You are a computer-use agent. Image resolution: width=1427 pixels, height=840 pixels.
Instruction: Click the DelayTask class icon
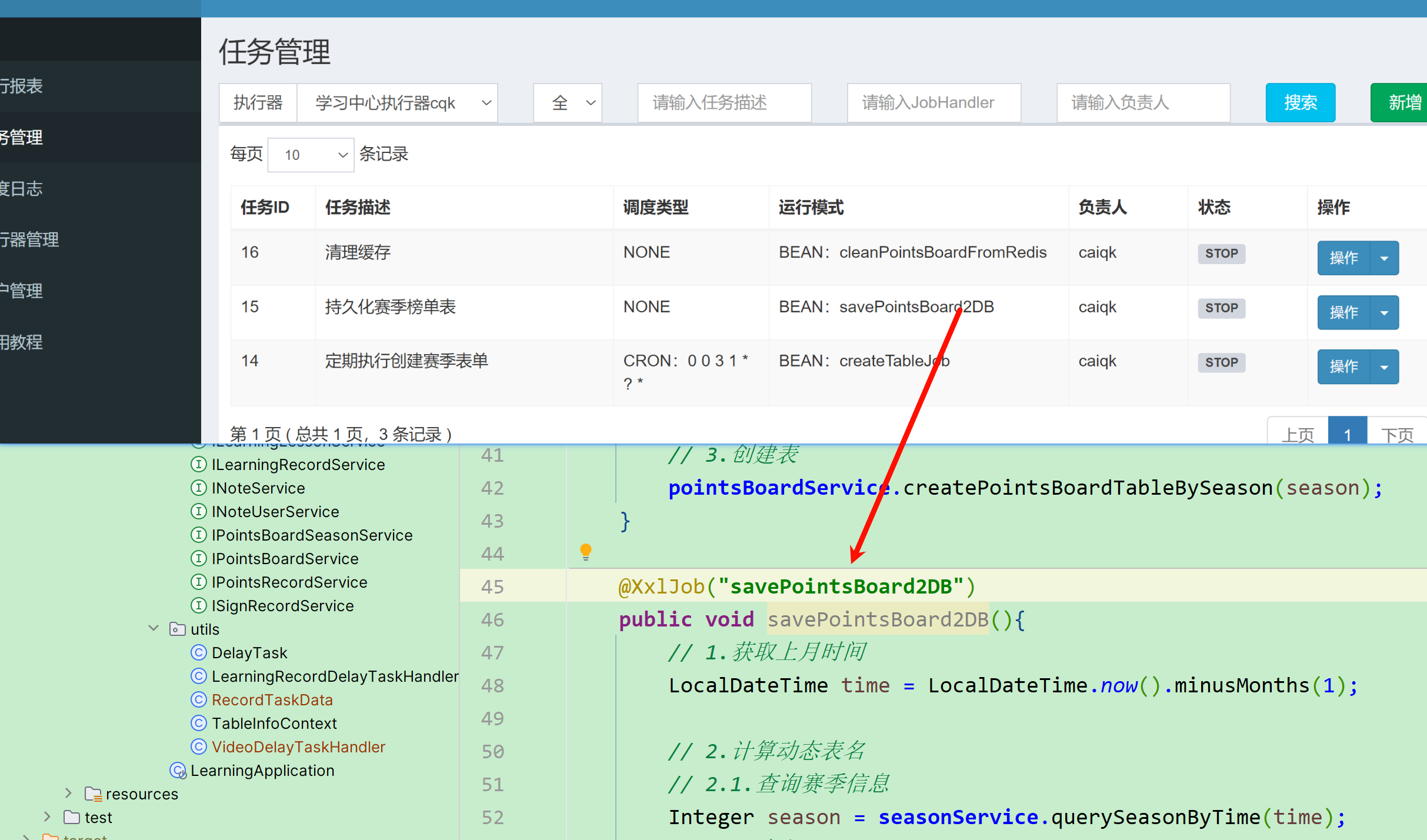point(199,652)
